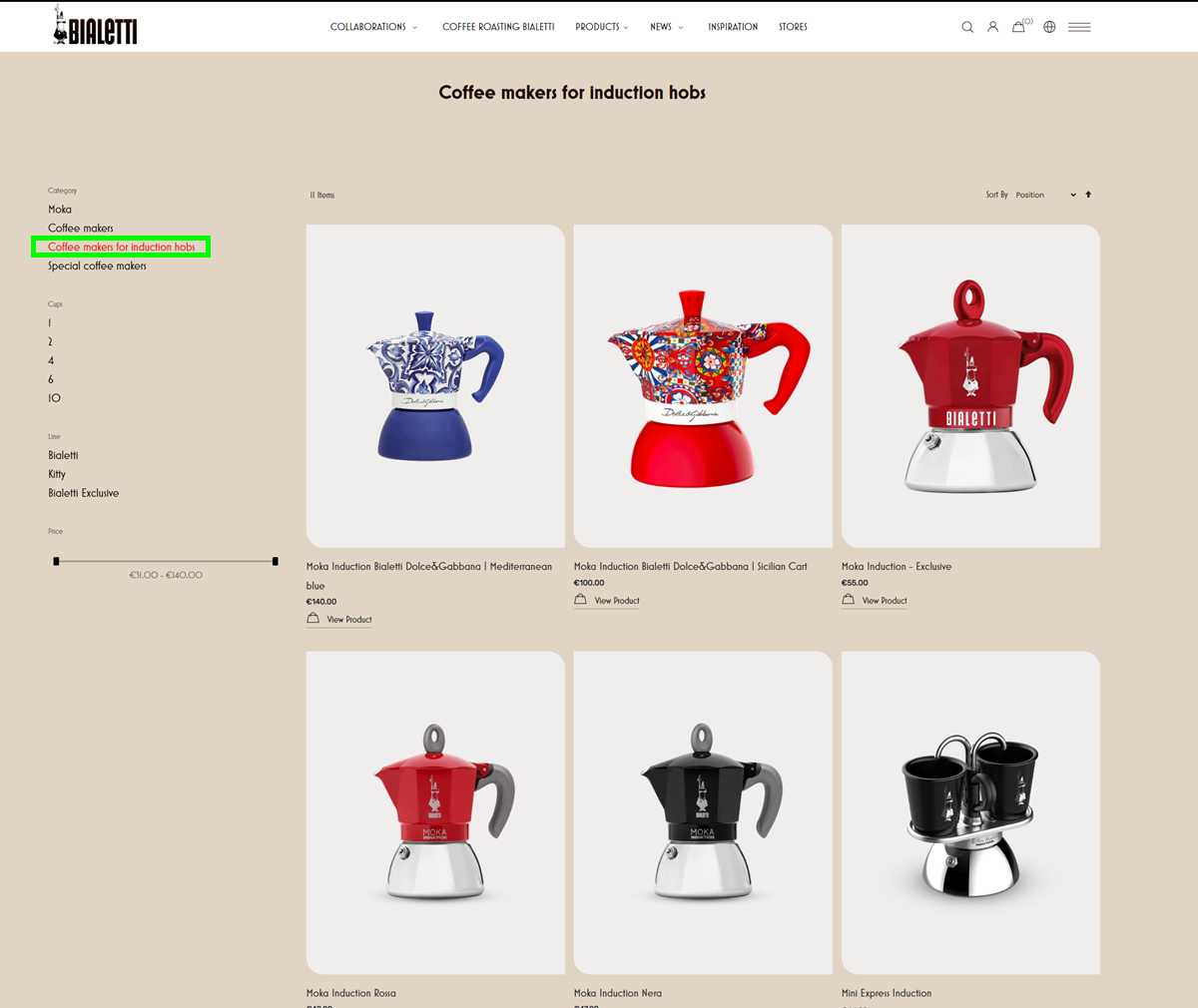The image size is (1198, 1008).
Task: Open the Moka Induction Rossa image
Action: click(x=435, y=812)
